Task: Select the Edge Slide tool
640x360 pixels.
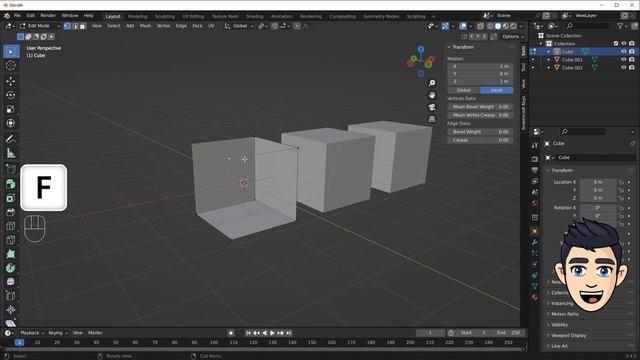Action: pos(11,296)
